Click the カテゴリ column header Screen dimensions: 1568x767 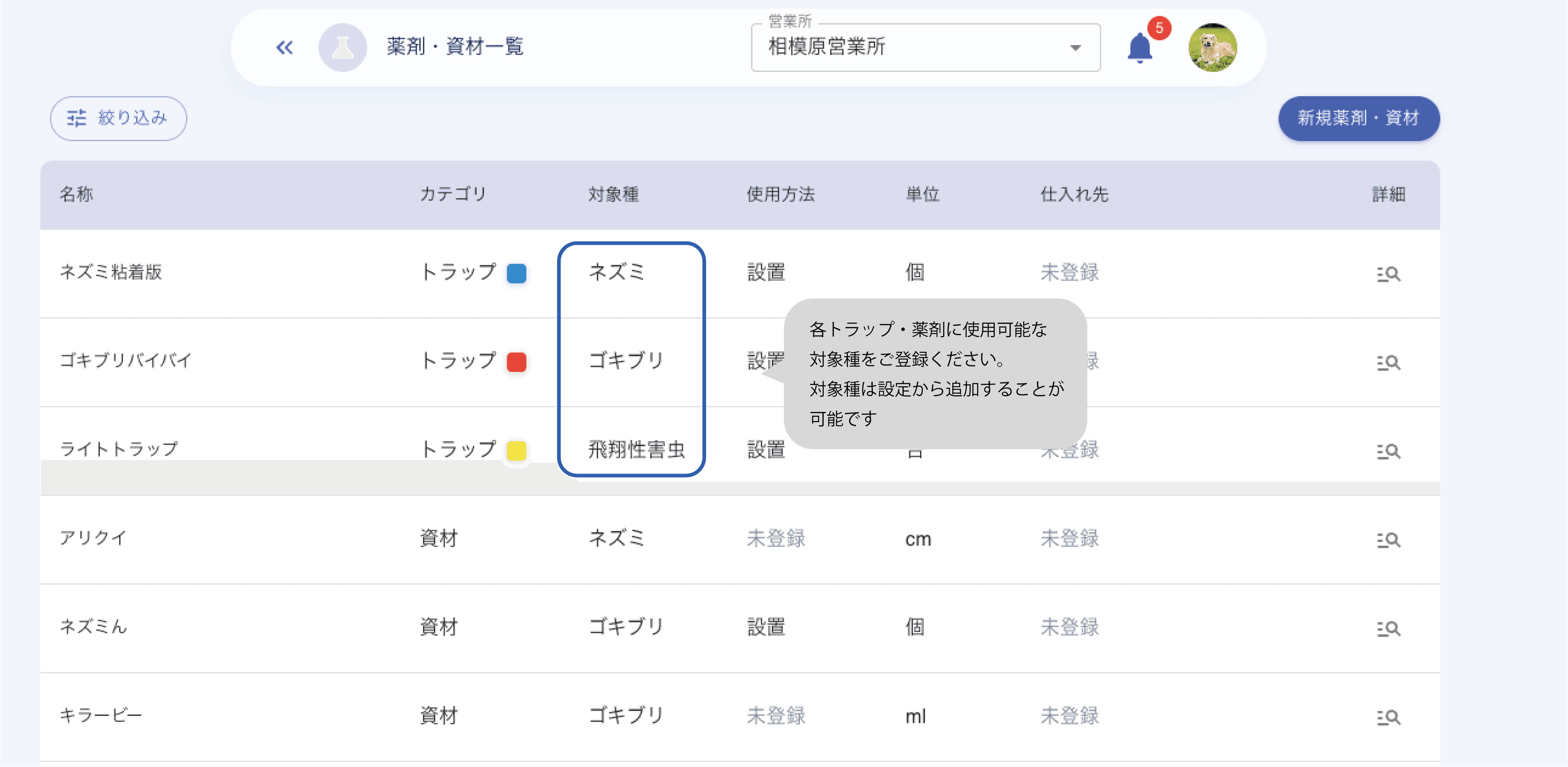tap(453, 194)
